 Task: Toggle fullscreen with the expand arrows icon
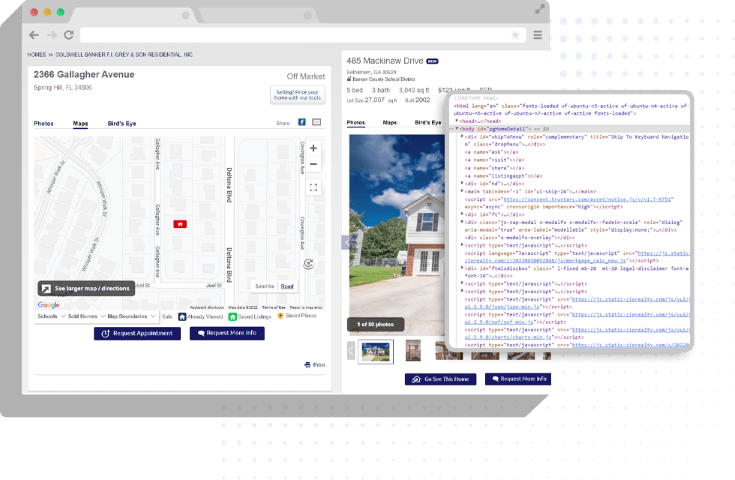click(540, 9)
